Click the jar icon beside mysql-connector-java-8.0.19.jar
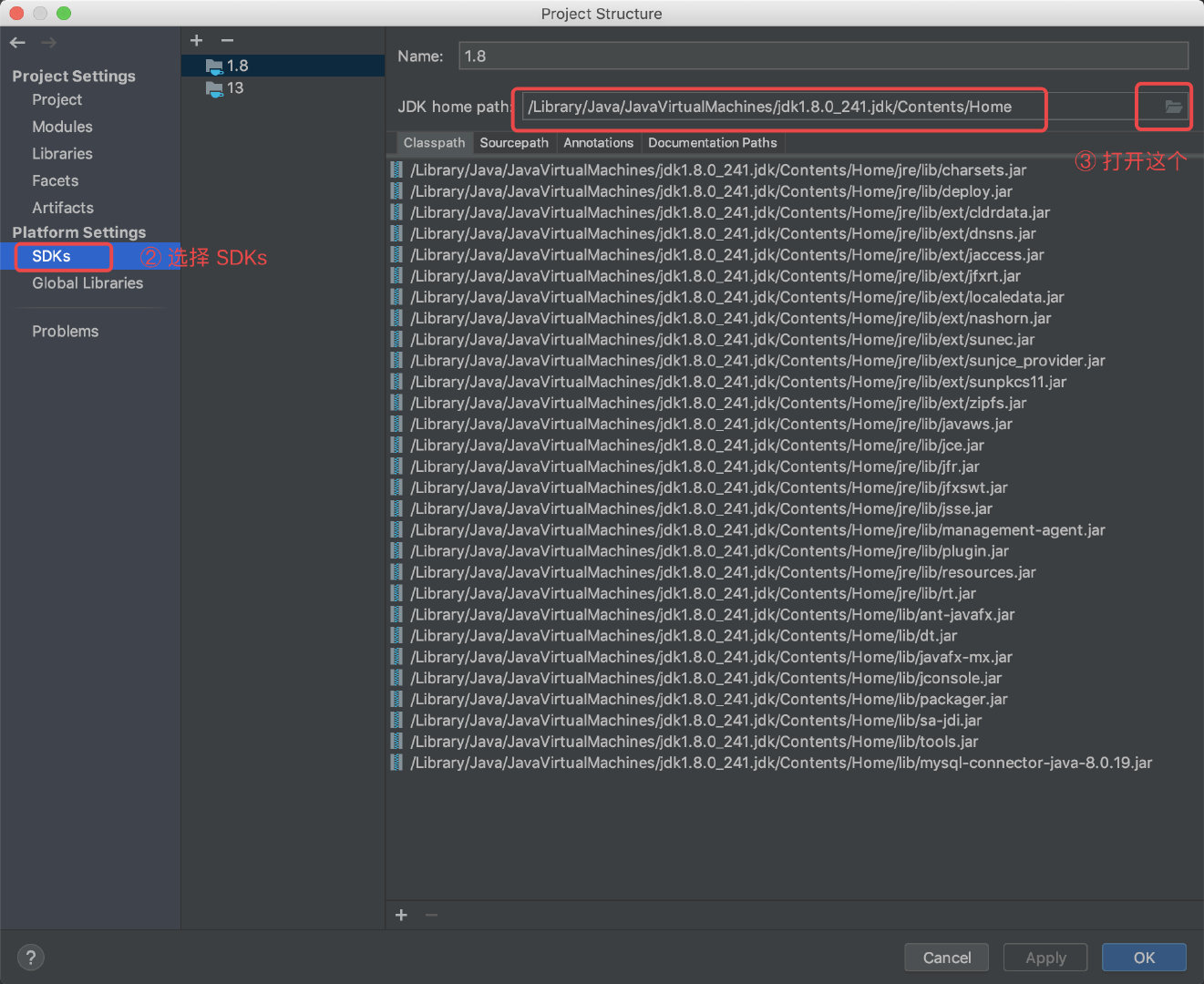The width and height of the screenshot is (1204, 984). tap(396, 763)
